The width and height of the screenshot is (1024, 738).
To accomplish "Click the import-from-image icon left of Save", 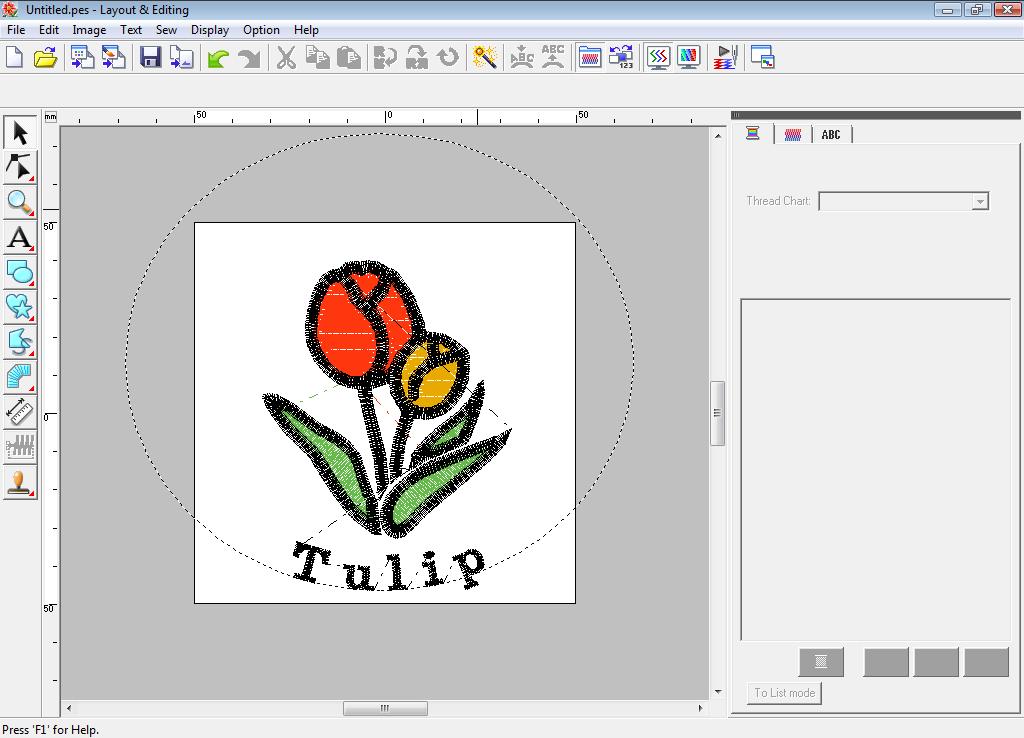I will tap(114, 57).
